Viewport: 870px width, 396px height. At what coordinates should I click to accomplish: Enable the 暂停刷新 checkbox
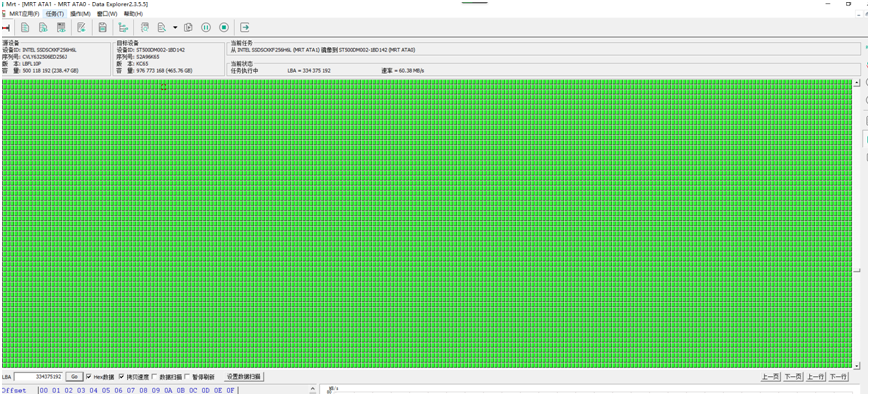tap(187, 377)
